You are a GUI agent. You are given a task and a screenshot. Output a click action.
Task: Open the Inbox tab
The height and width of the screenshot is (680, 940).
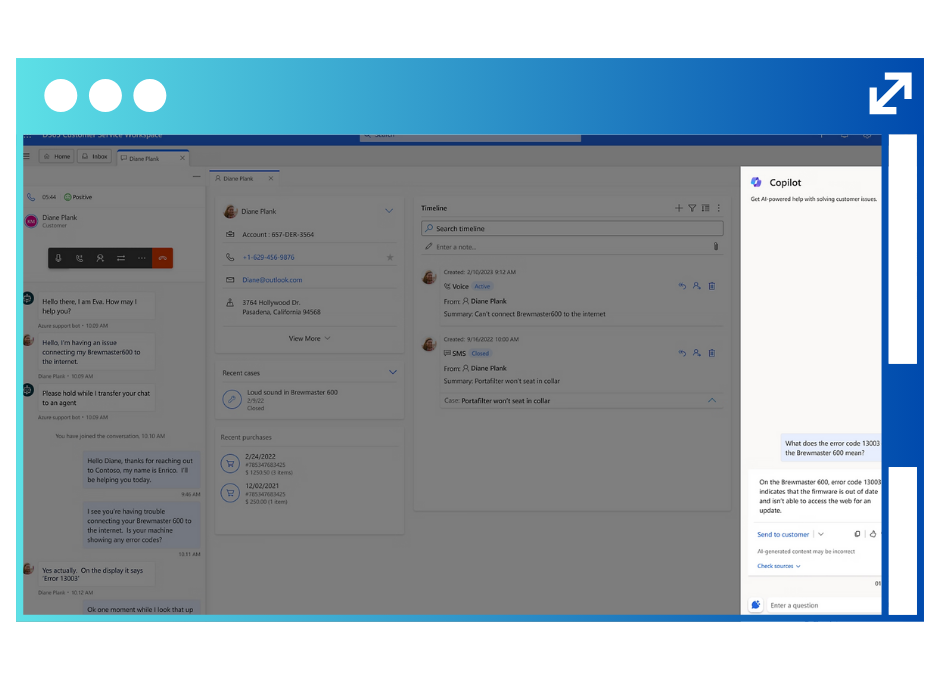pos(95,157)
